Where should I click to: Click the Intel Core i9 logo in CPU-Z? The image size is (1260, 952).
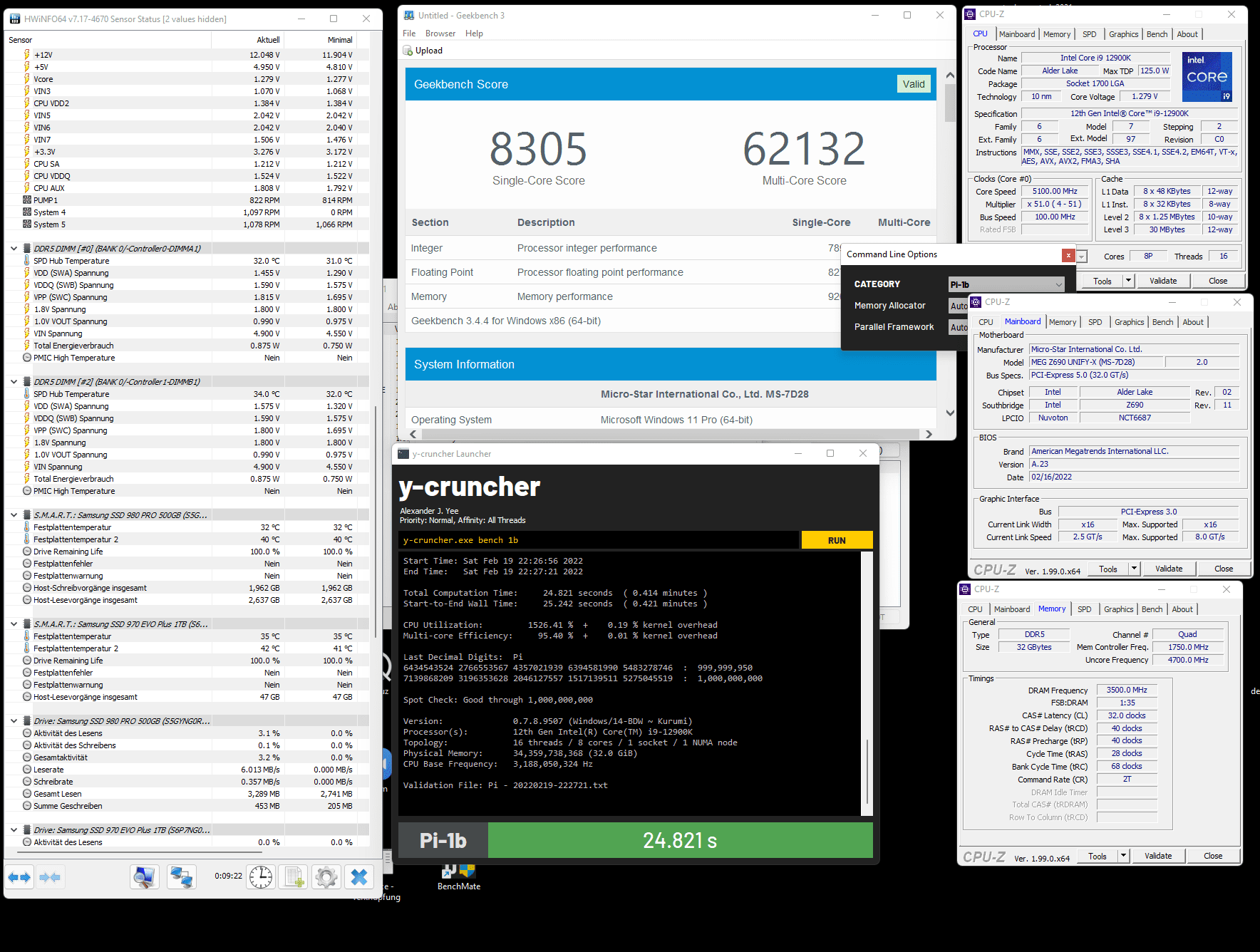pos(1207,77)
